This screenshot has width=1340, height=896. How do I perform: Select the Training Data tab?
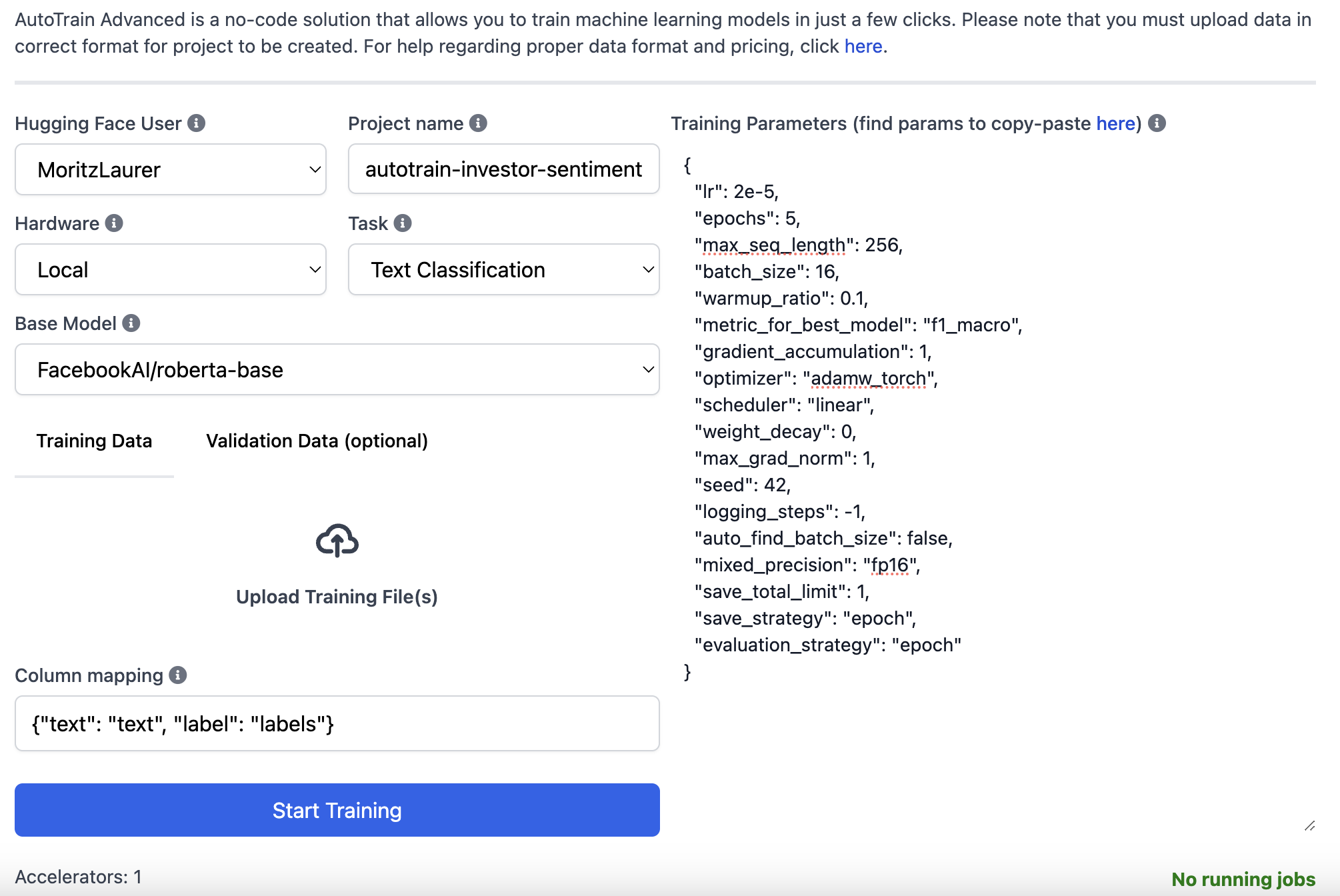(93, 440)
